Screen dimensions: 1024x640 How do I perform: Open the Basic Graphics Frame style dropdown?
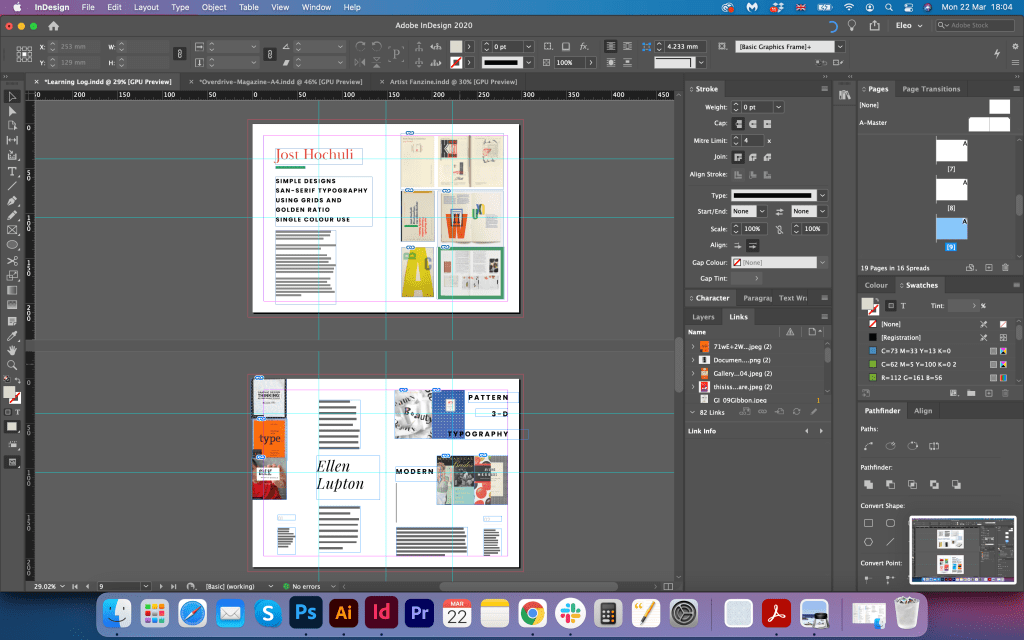point(839,47)
